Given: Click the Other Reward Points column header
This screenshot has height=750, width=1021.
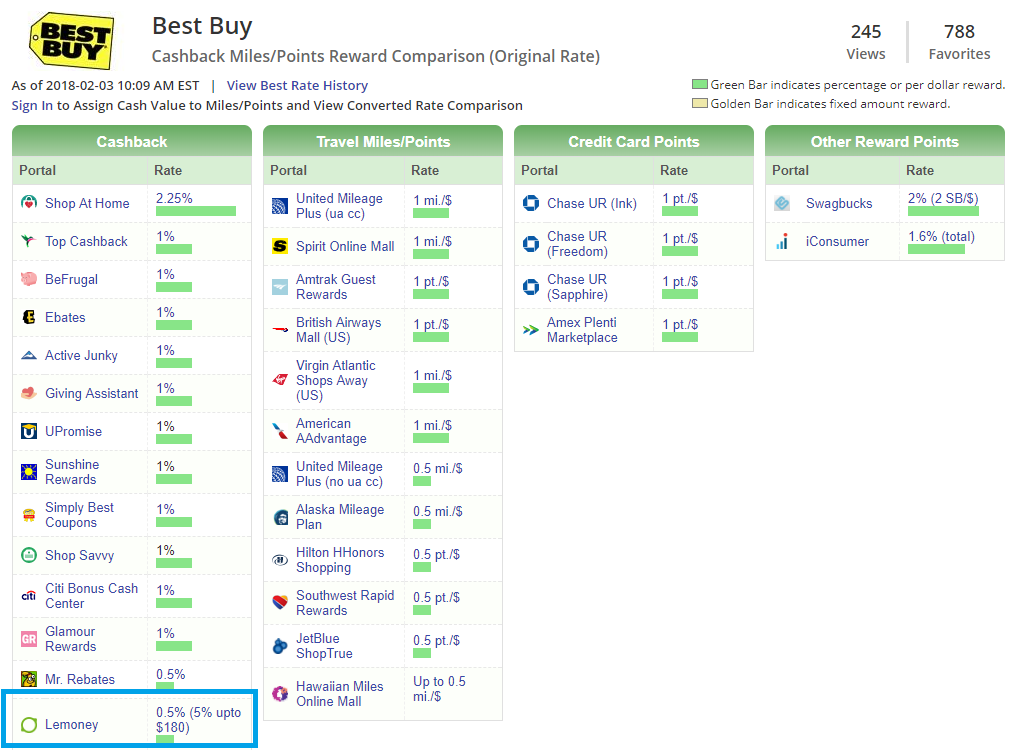Looking at the screenshot, I should (x=885, y=141).
